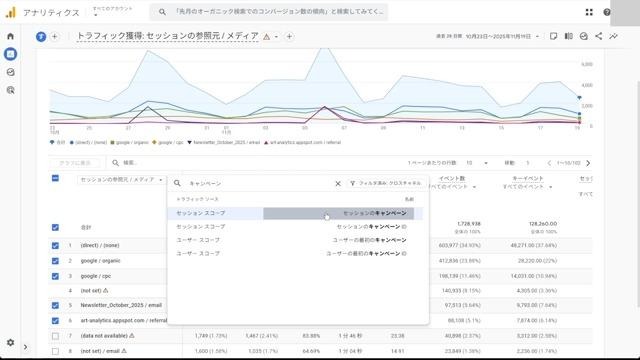Open the all accounts property selector
This screenshot has width=640, height=360.
coord(112,11)
